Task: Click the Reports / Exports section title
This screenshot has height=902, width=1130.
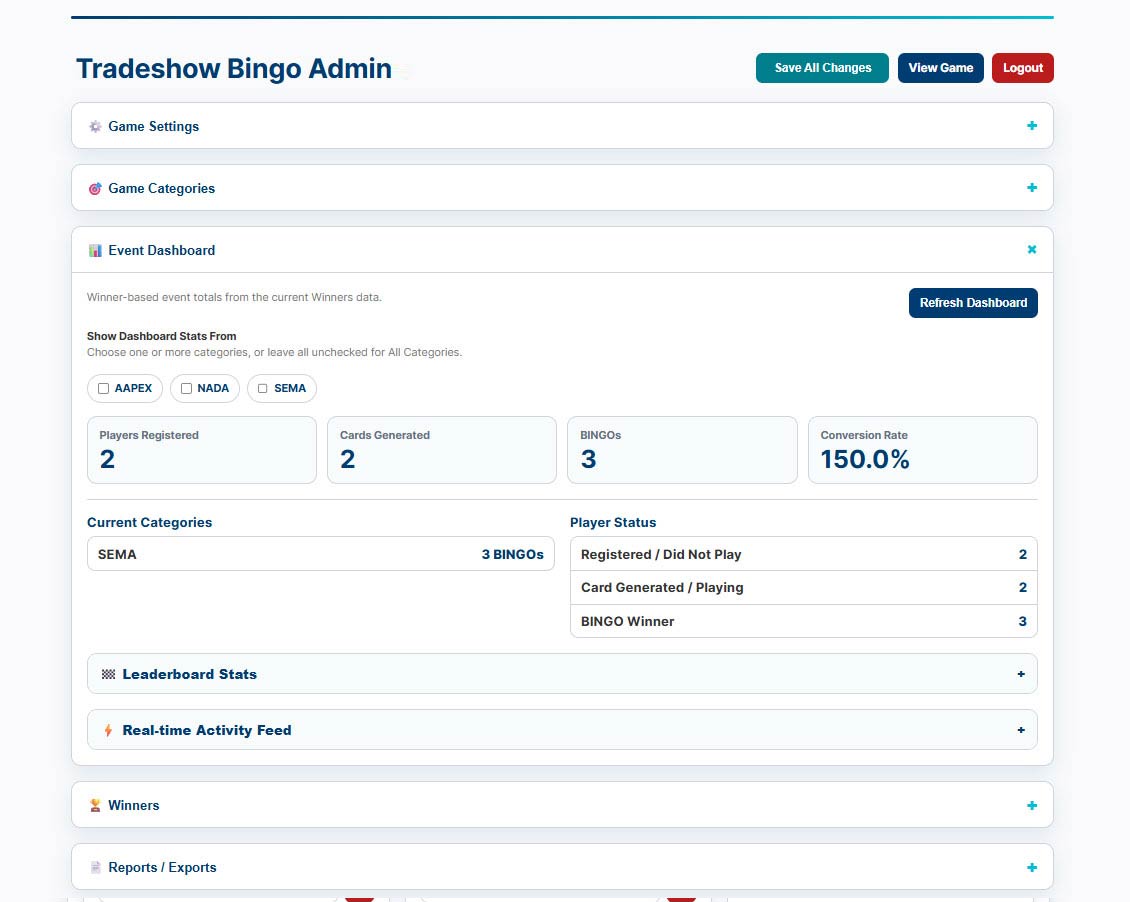Action: click(162, 867)
